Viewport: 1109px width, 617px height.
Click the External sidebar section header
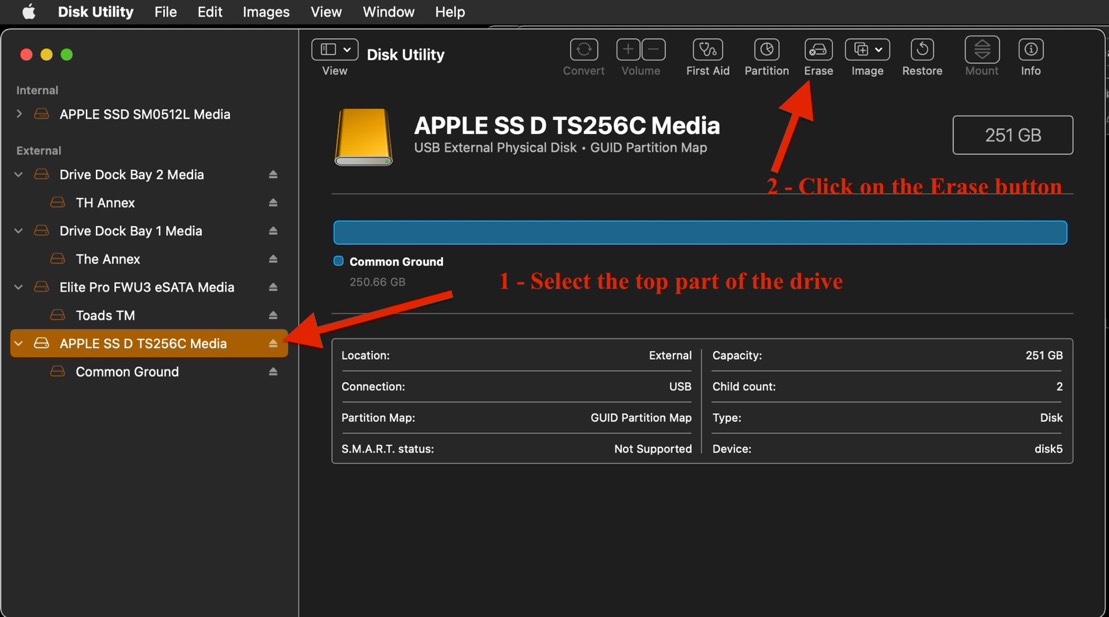[x=38, y=151]
